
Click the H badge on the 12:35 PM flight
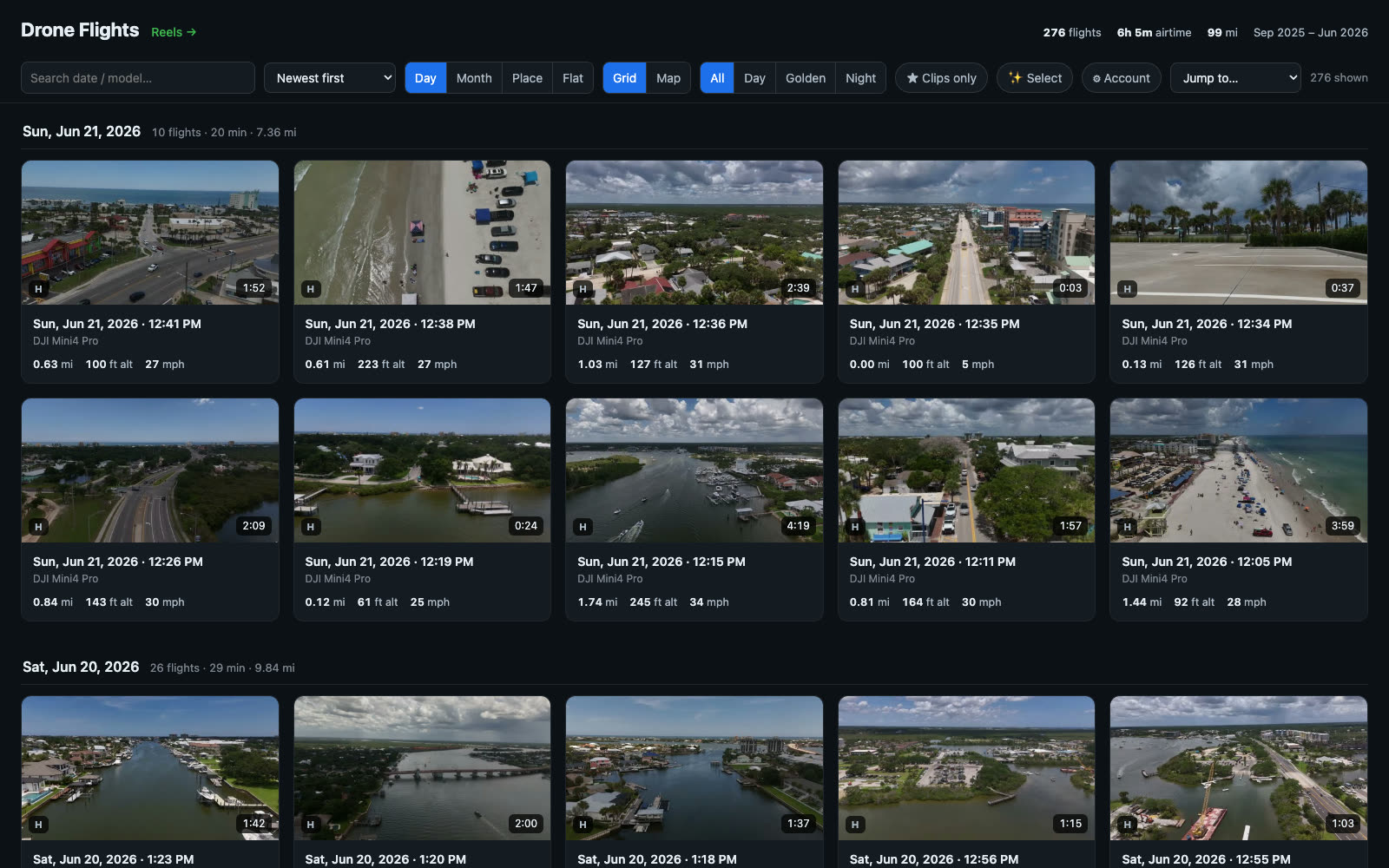(855, 289)
